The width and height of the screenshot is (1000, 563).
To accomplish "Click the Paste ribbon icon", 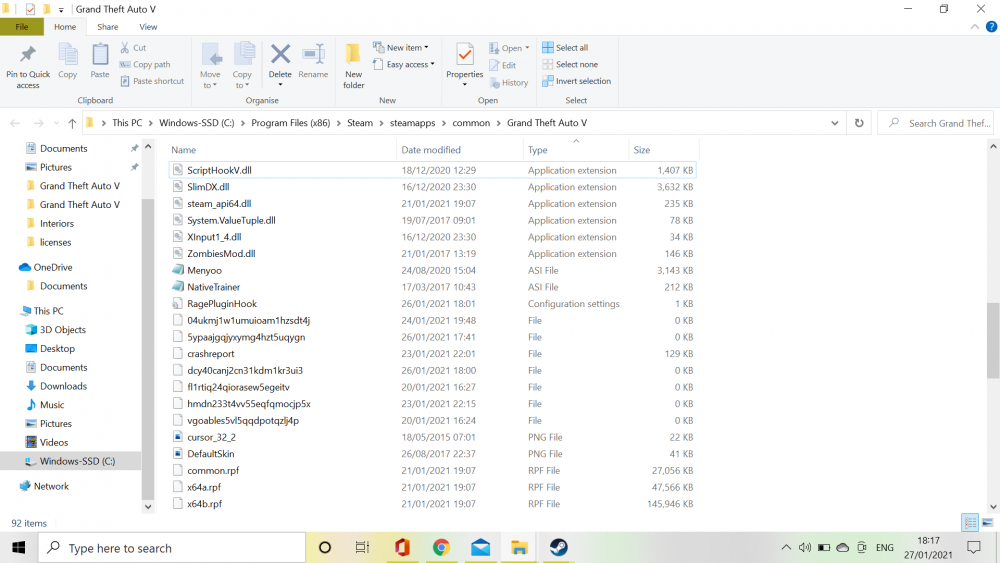I will [99, 61].
